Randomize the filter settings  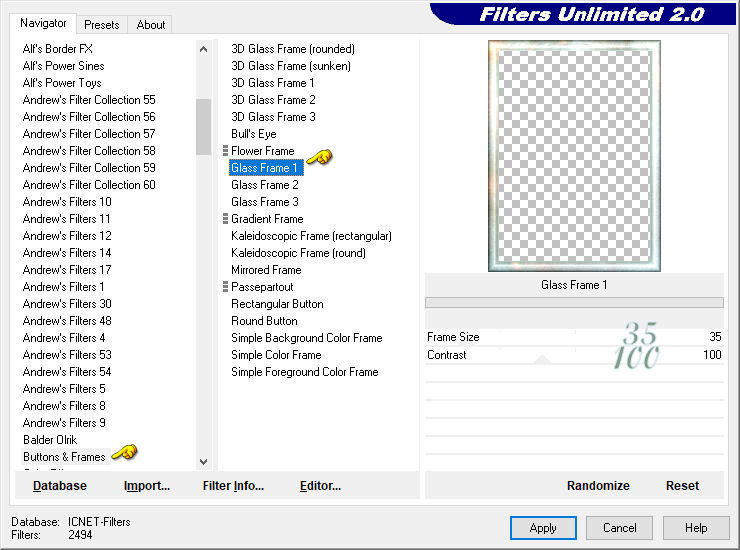(598, 485)
